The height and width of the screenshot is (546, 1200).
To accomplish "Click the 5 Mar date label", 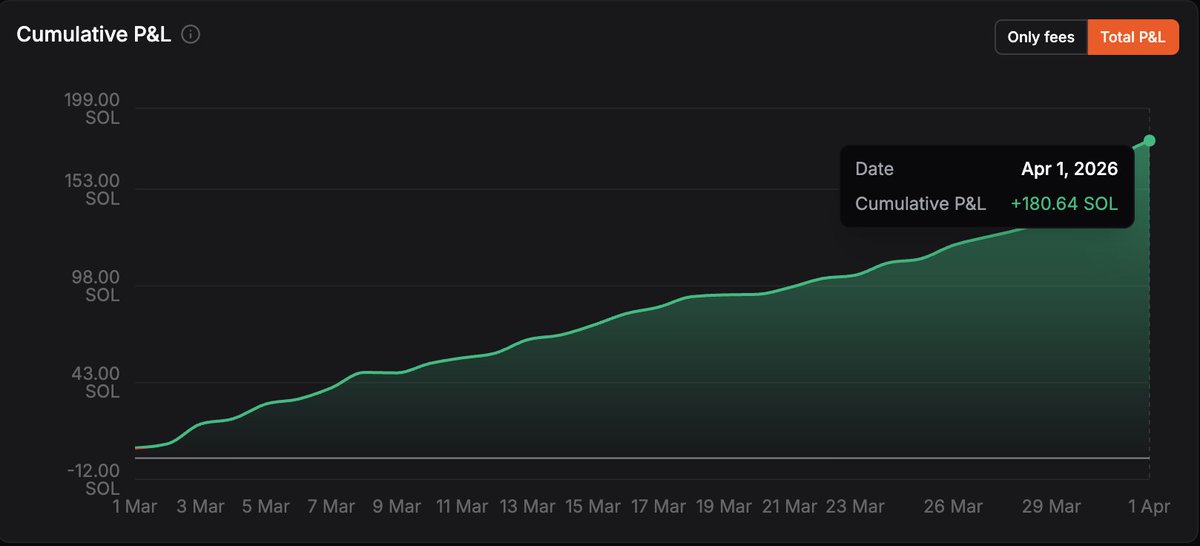I will click(265, 507).
